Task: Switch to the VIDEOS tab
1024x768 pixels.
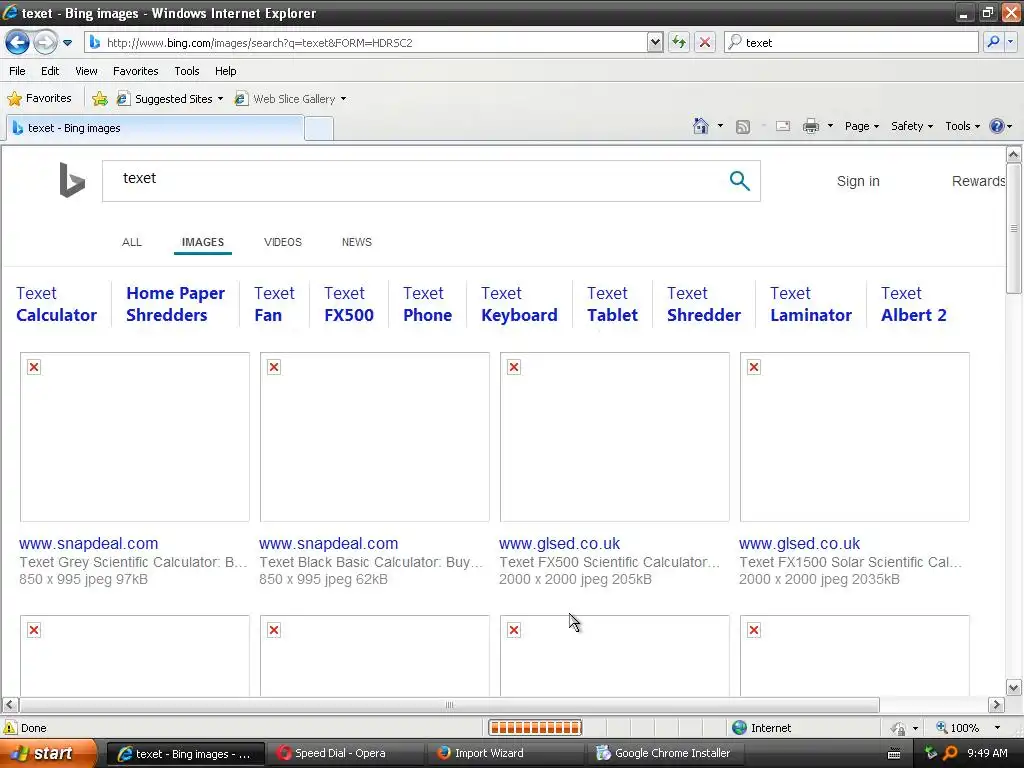Action: (x=283, y=242)
